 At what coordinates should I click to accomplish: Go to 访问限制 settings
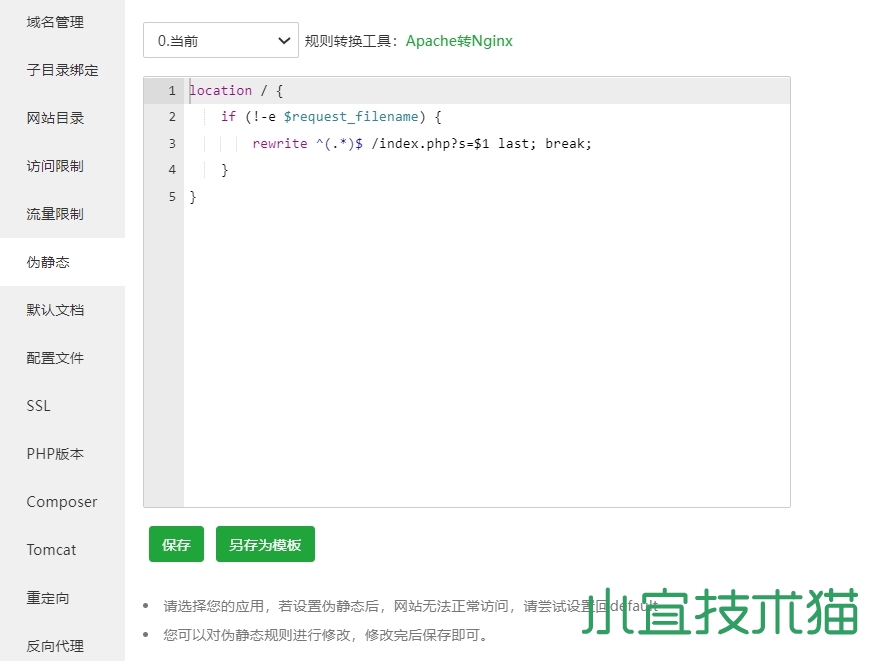(55, 166)
